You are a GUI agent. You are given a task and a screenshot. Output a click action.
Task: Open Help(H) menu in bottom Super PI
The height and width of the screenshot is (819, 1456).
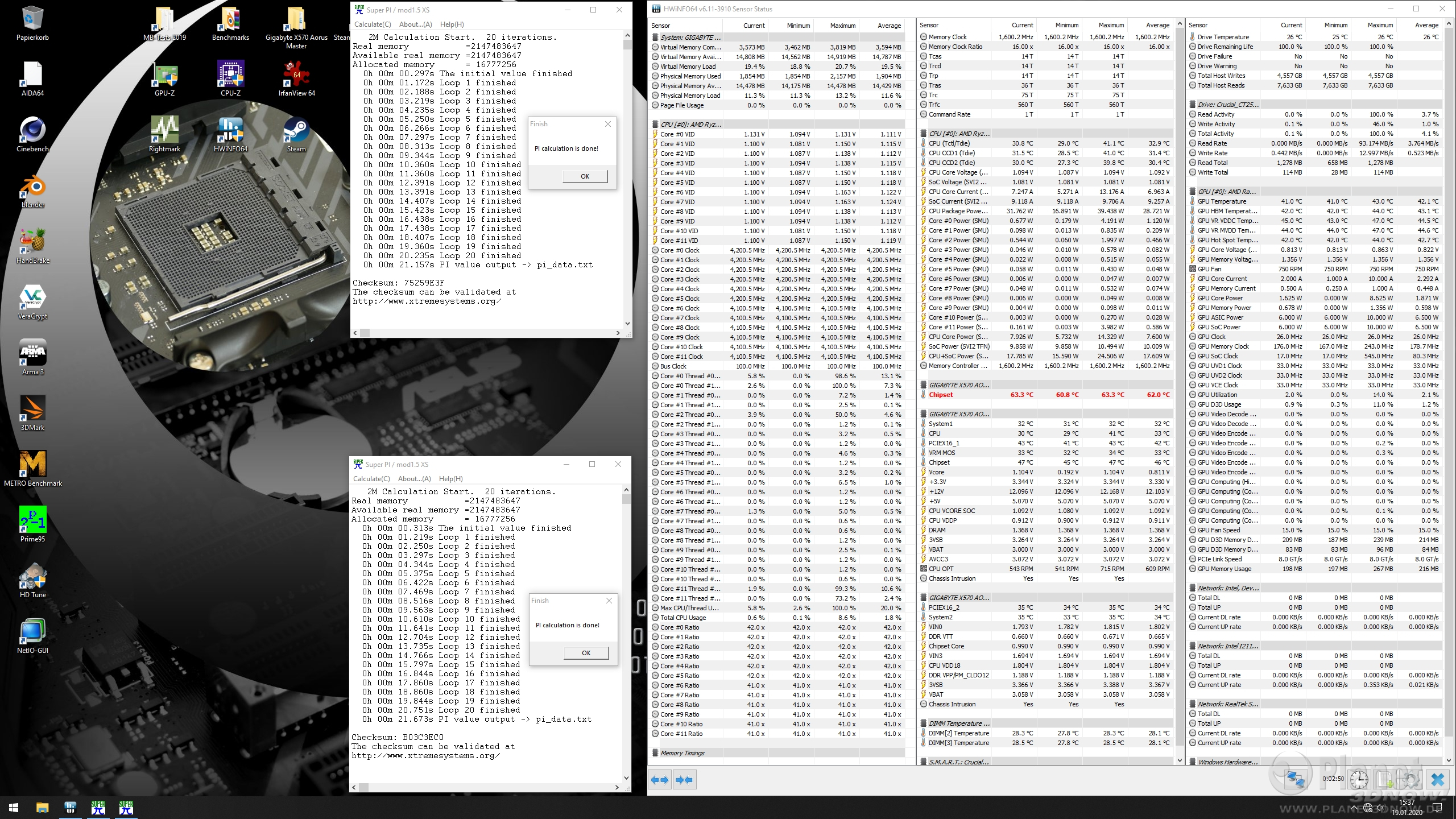[451, 479]
